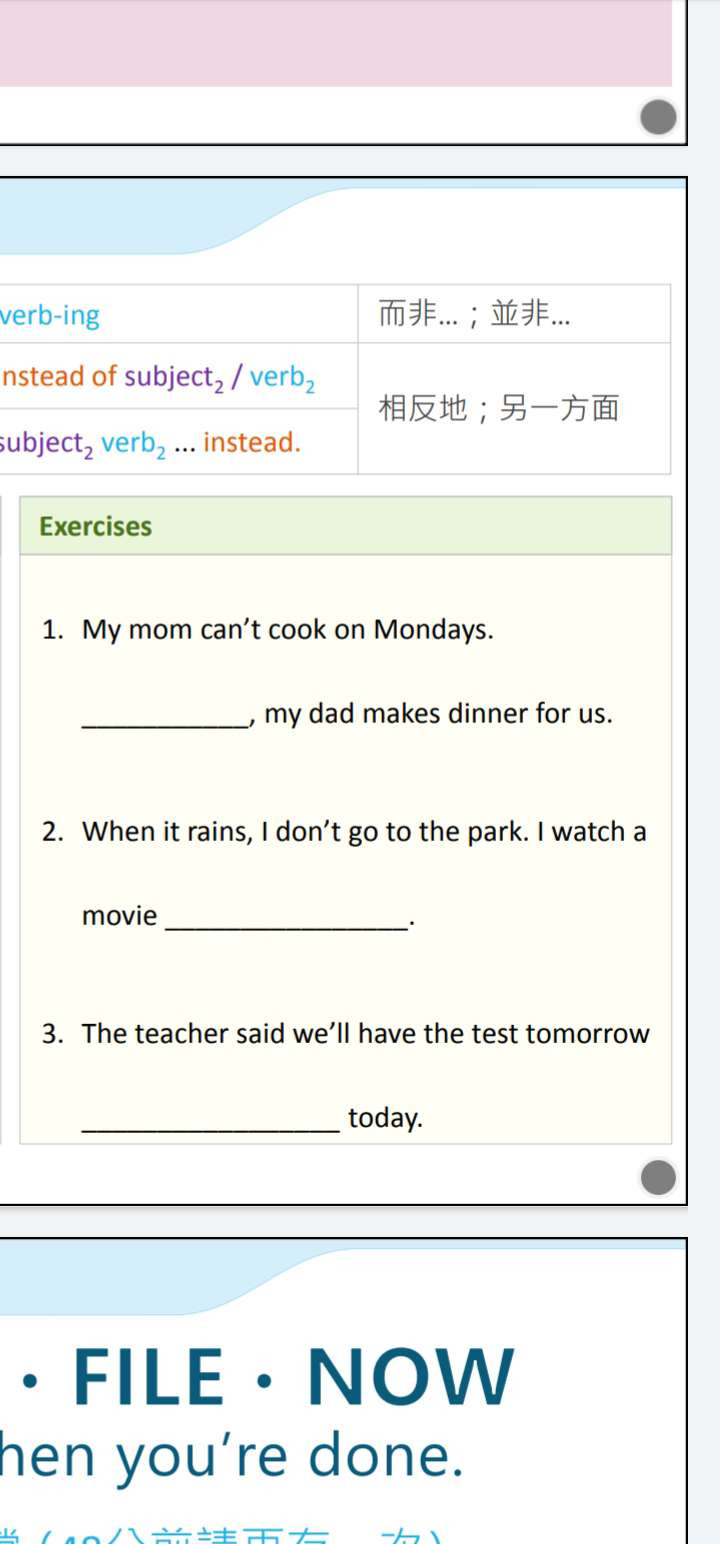Click the blank line in exercise 1

(165, 714)
